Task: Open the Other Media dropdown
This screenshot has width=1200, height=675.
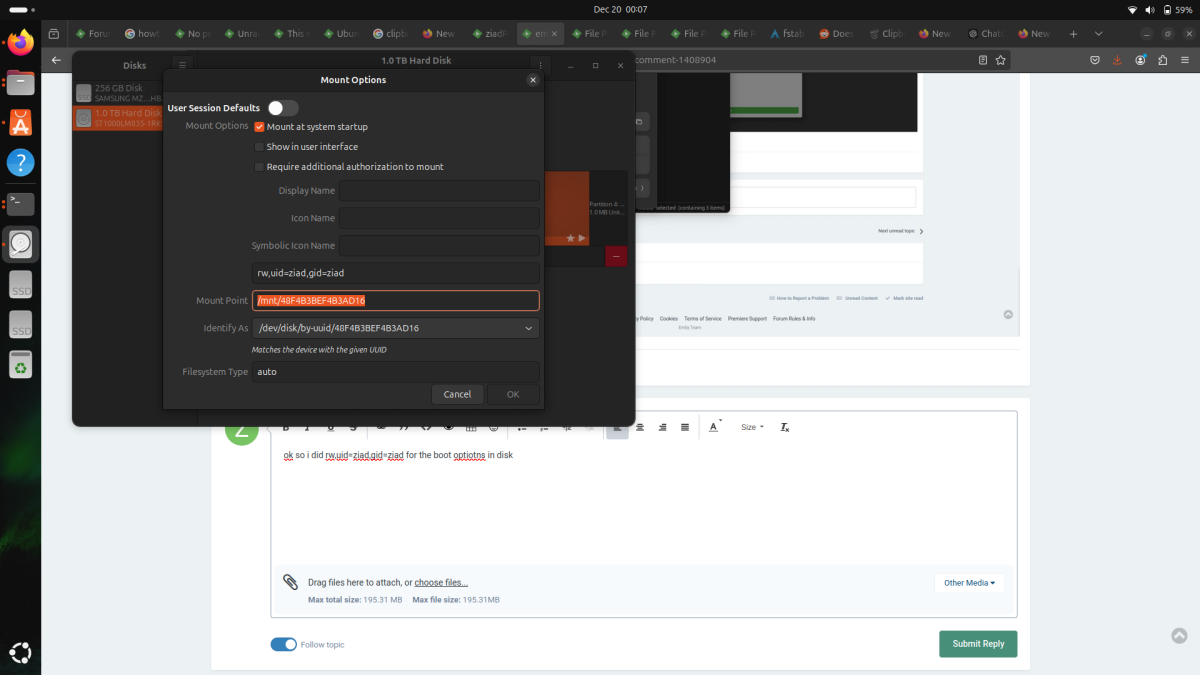Action: 969,582
